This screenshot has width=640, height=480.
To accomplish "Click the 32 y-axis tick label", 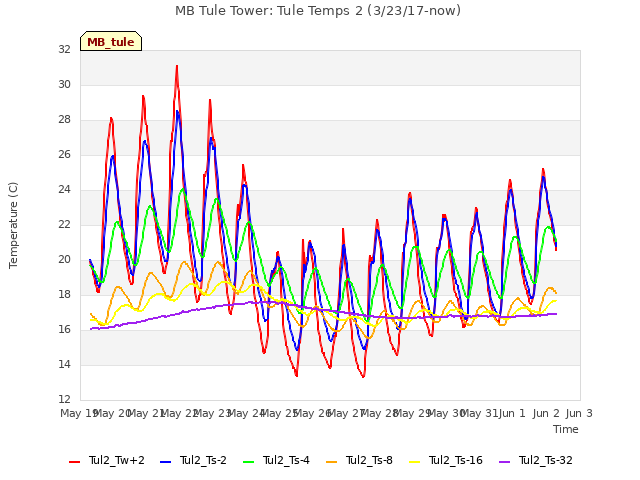I will [x=64, y=49].
